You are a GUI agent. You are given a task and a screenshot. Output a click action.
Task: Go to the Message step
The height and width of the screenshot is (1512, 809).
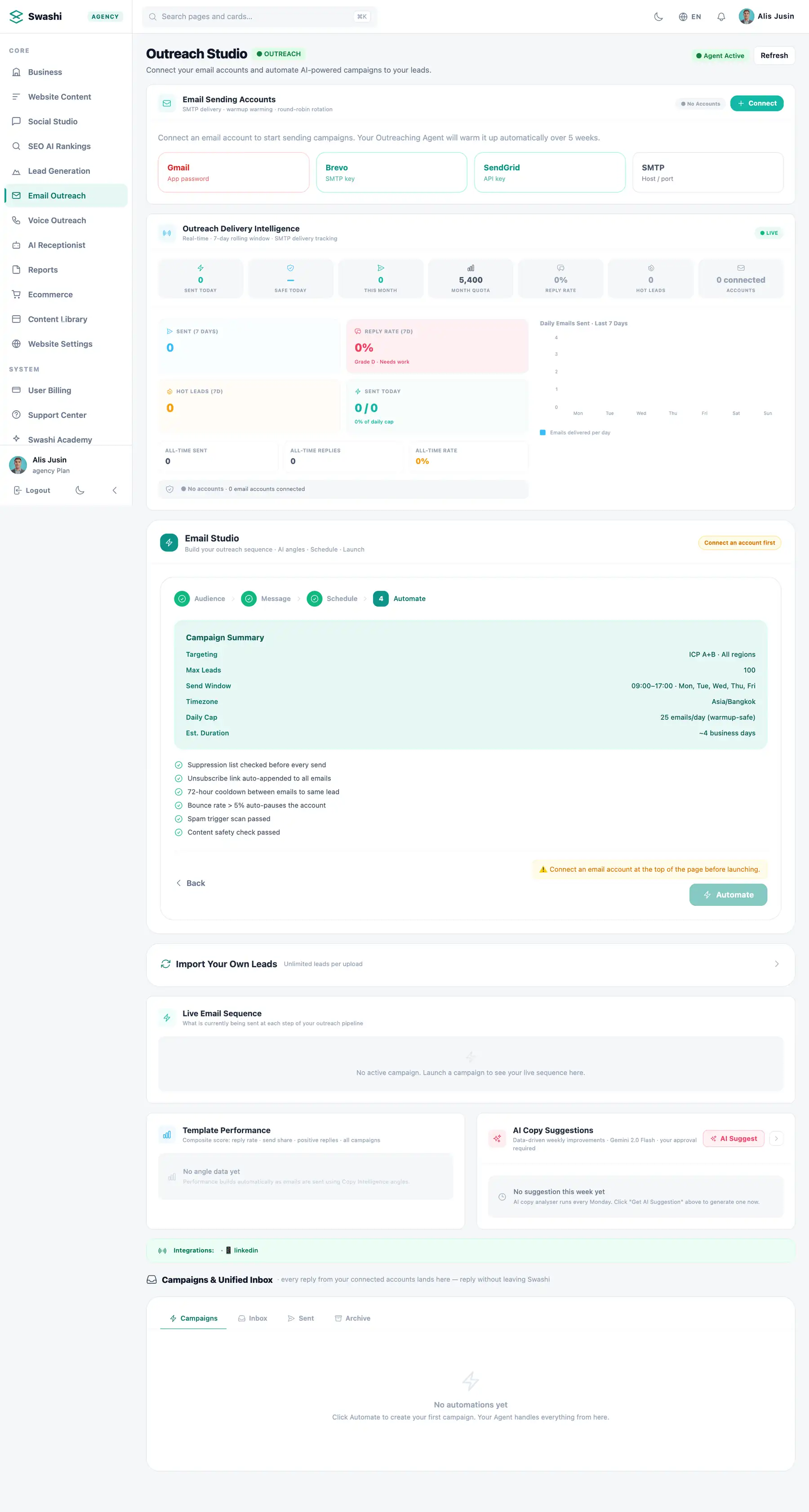[266, 599]
